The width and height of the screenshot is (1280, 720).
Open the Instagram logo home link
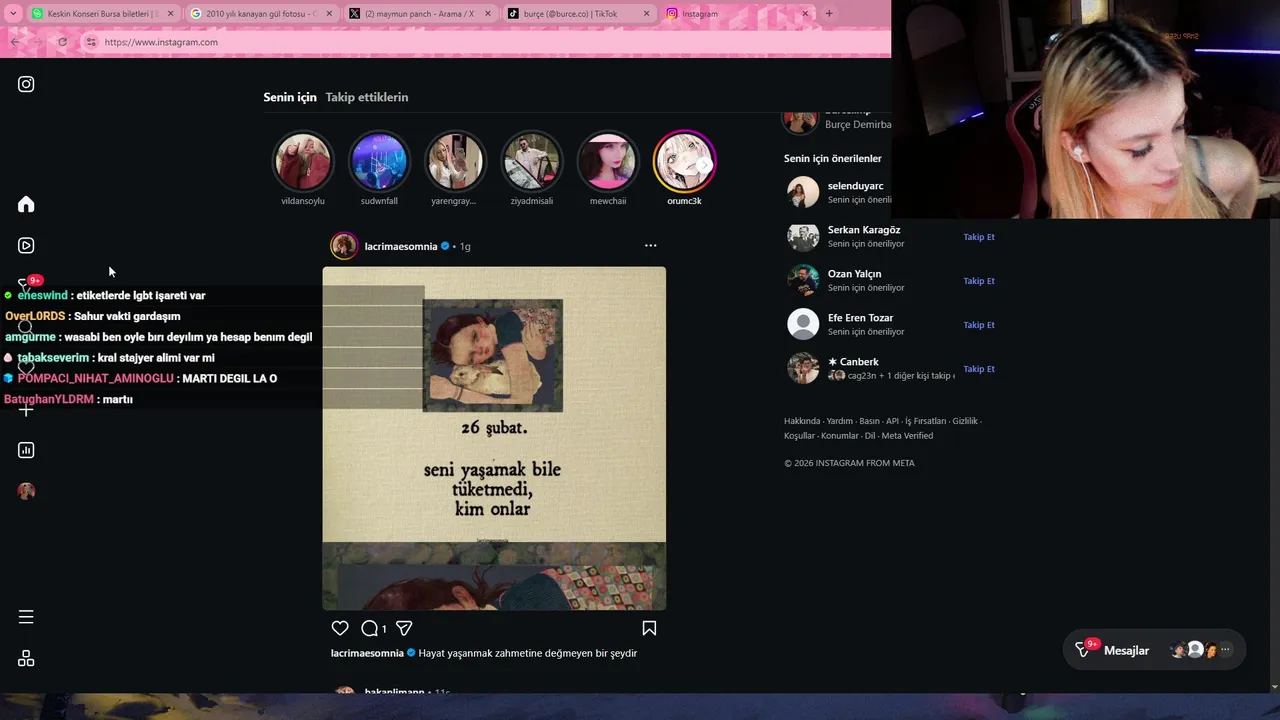coord(26,84)
